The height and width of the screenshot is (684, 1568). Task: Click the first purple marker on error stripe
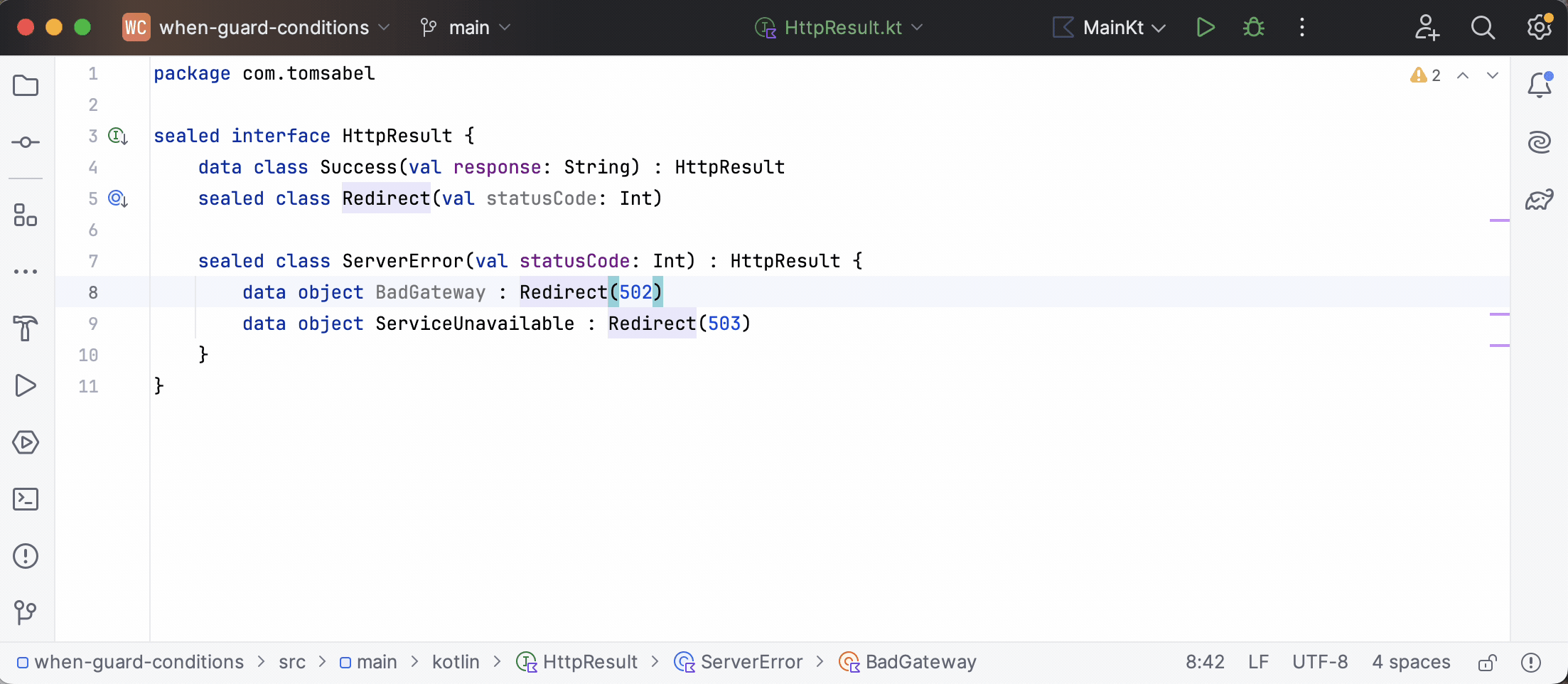(x=1499, y=220)
